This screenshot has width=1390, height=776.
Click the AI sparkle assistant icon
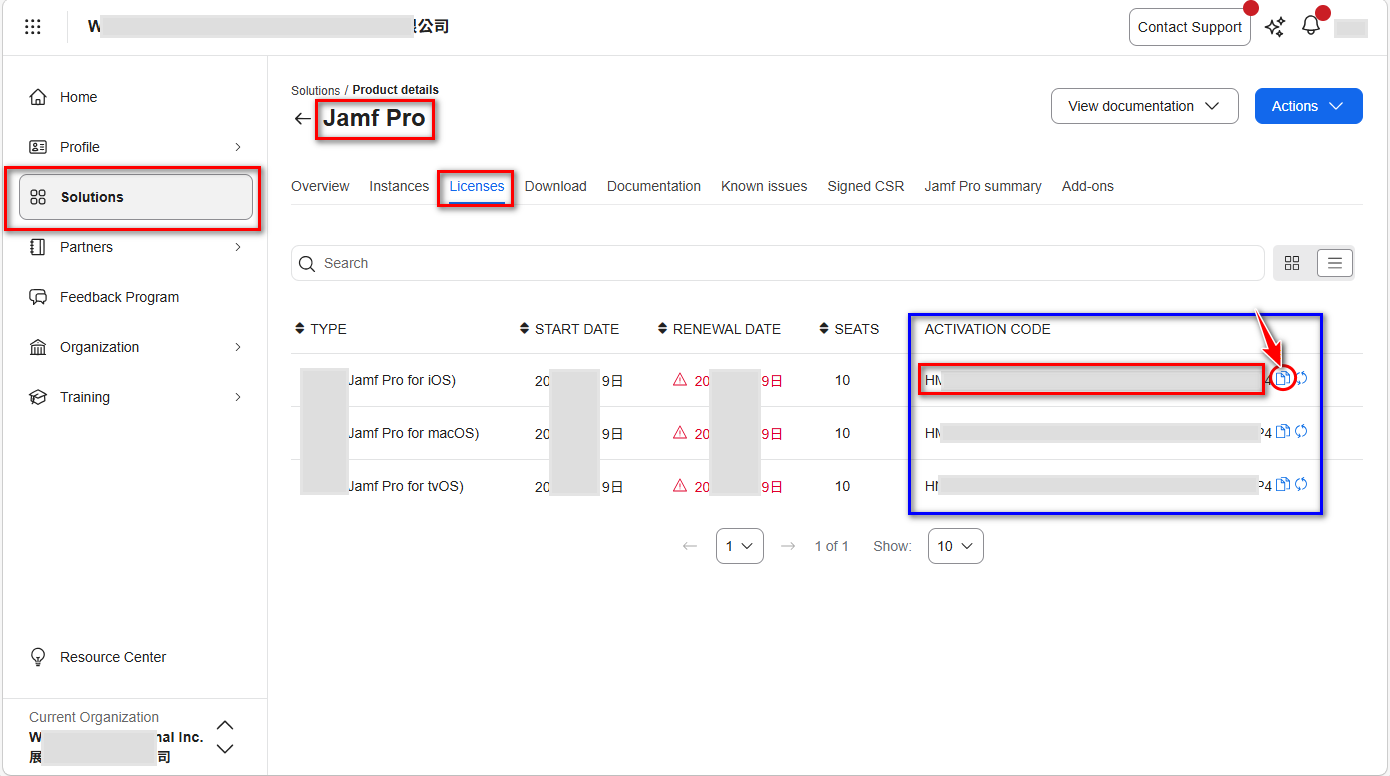coord(1275,27)
